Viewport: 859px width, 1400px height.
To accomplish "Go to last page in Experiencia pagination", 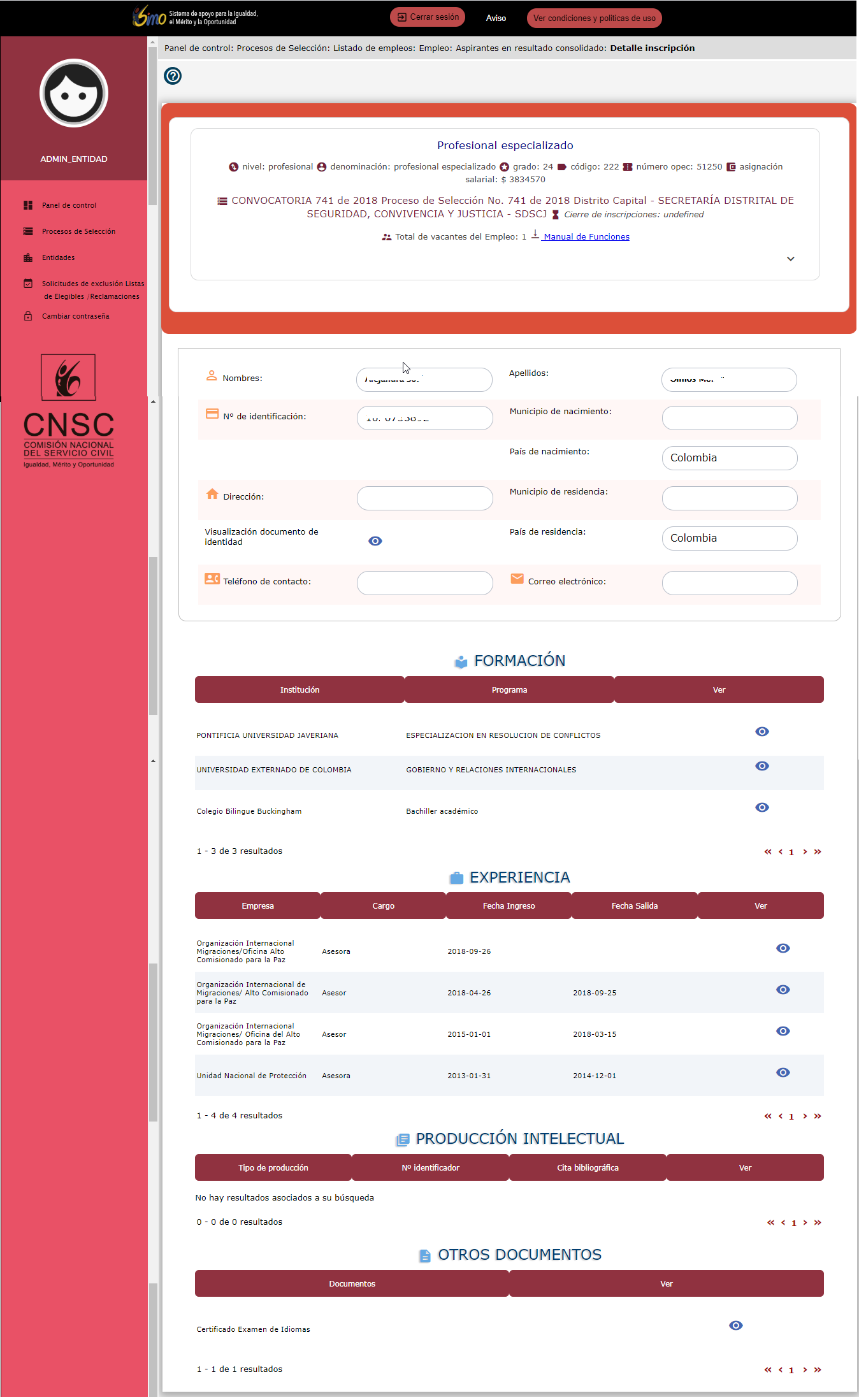I will click(818, 1116).
